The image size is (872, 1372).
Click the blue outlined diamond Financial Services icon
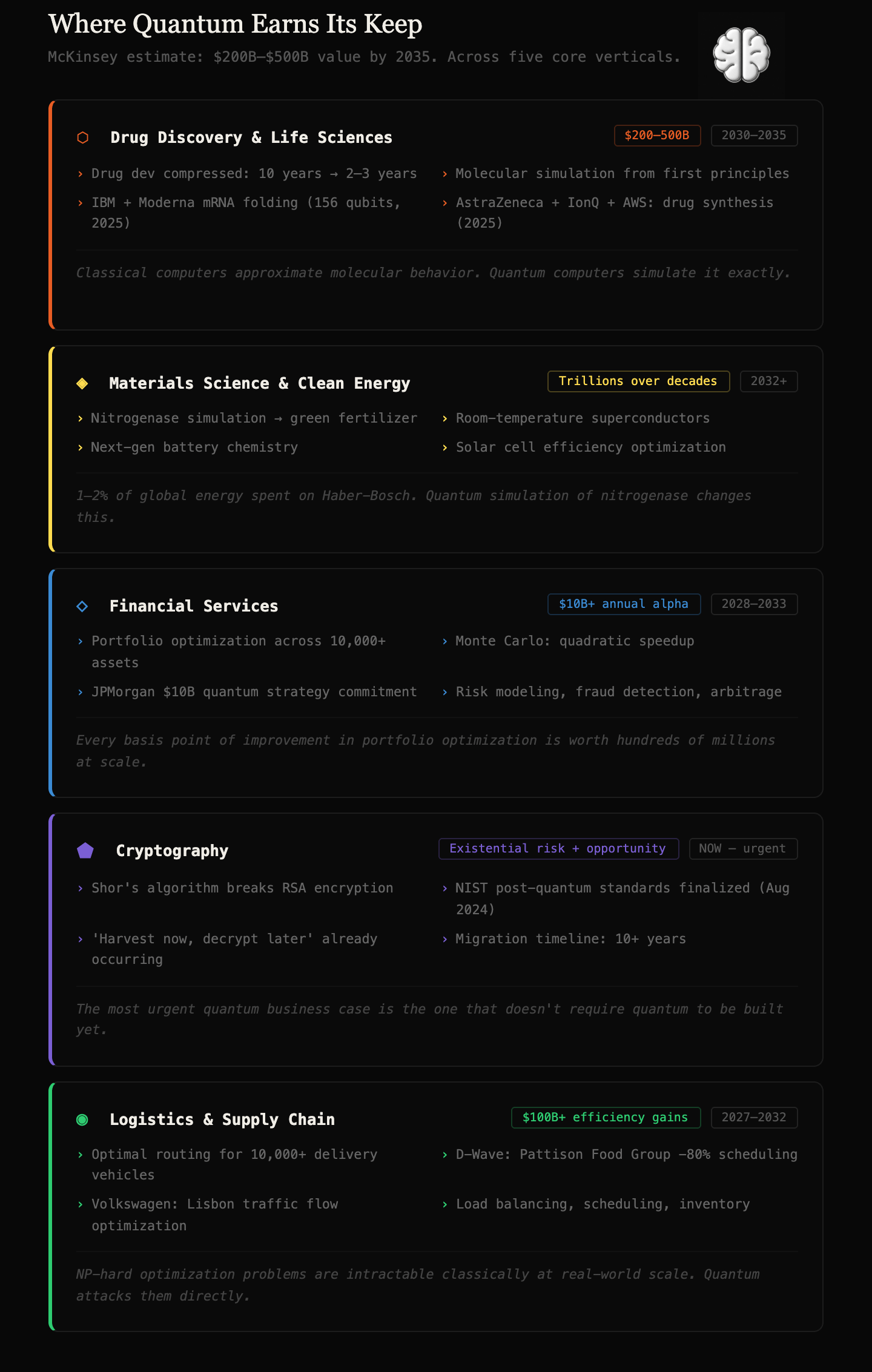pyautogui.click(x=82, y=606)
